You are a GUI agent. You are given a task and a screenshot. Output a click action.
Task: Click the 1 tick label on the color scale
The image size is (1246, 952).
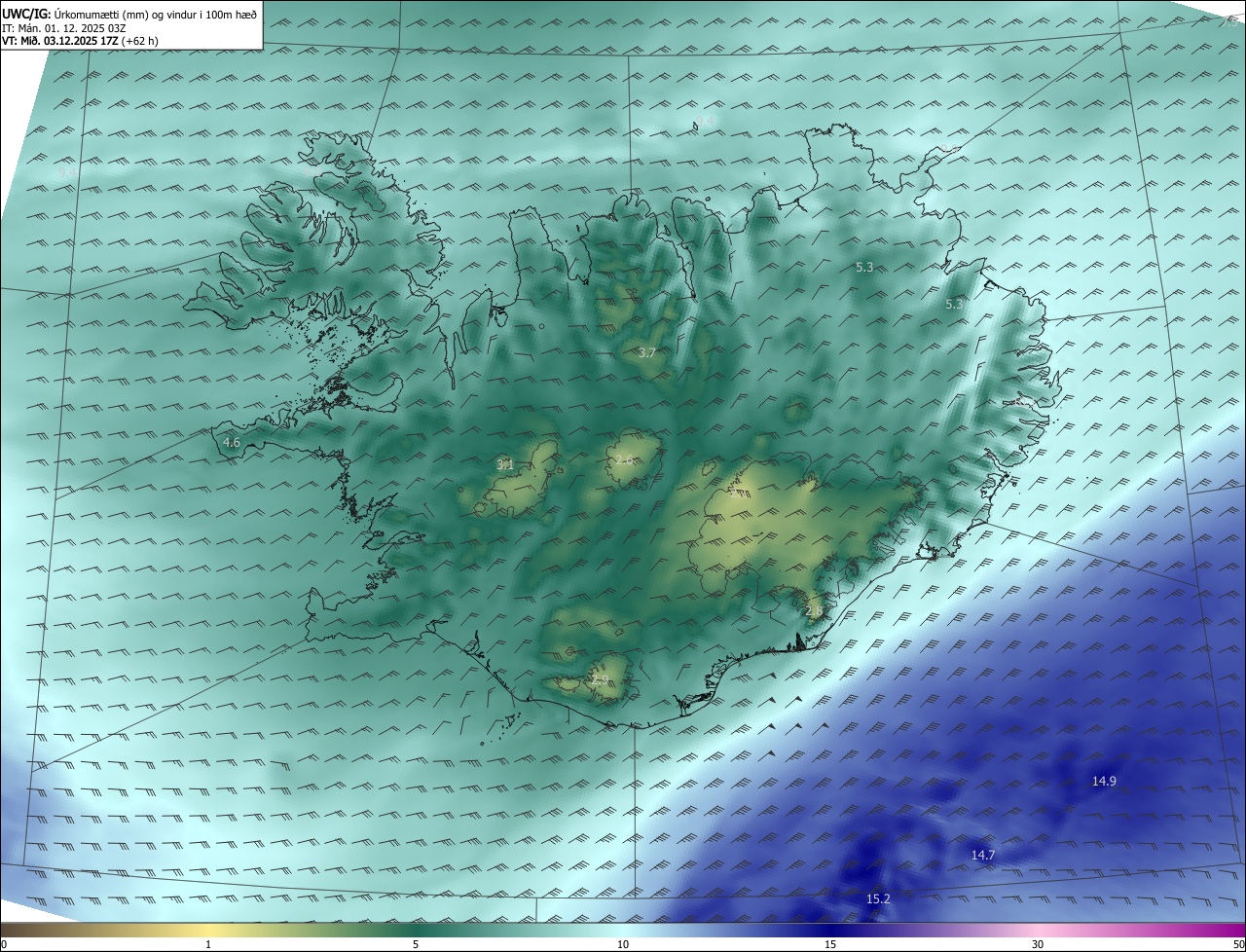pos(208,944)
